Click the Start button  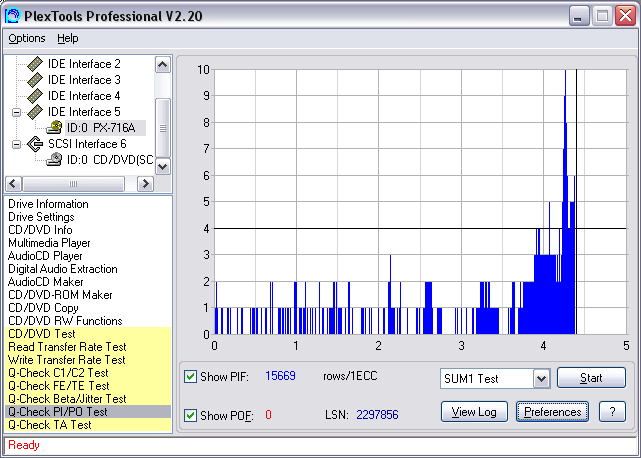point(591,378)
